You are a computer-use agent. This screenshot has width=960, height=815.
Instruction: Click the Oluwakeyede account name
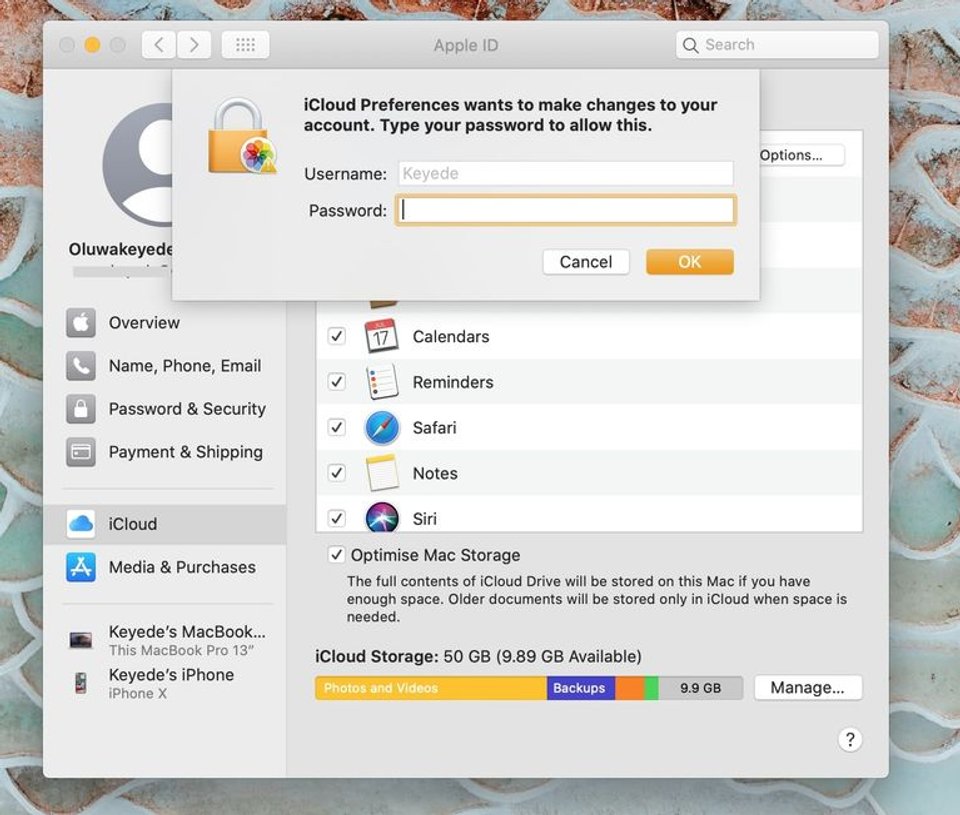click(x=121, y=249)
